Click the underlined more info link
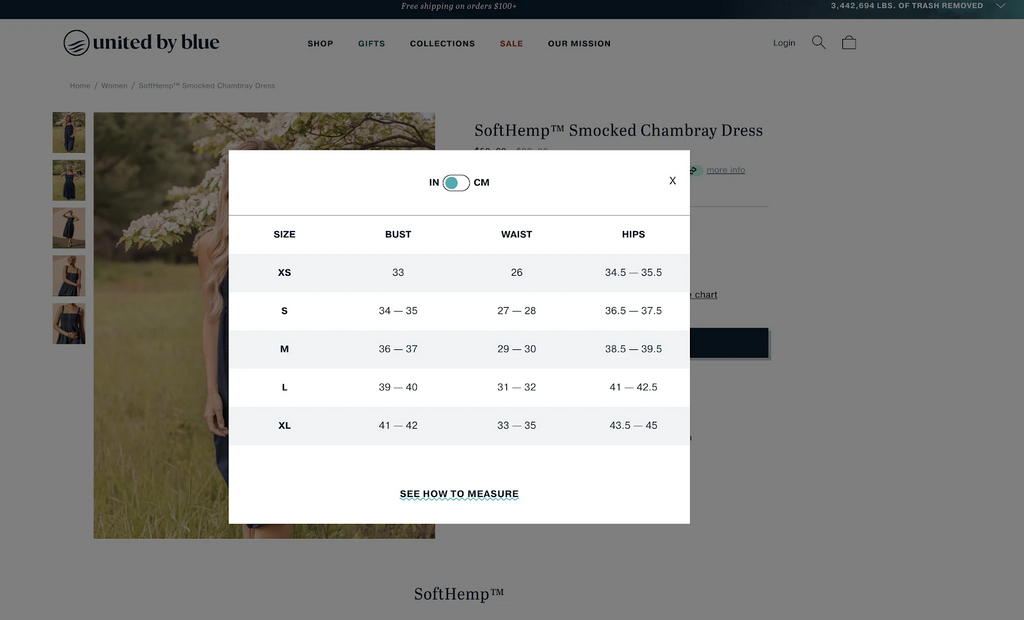Viewport: 1024px width, 620px height. 725,169
